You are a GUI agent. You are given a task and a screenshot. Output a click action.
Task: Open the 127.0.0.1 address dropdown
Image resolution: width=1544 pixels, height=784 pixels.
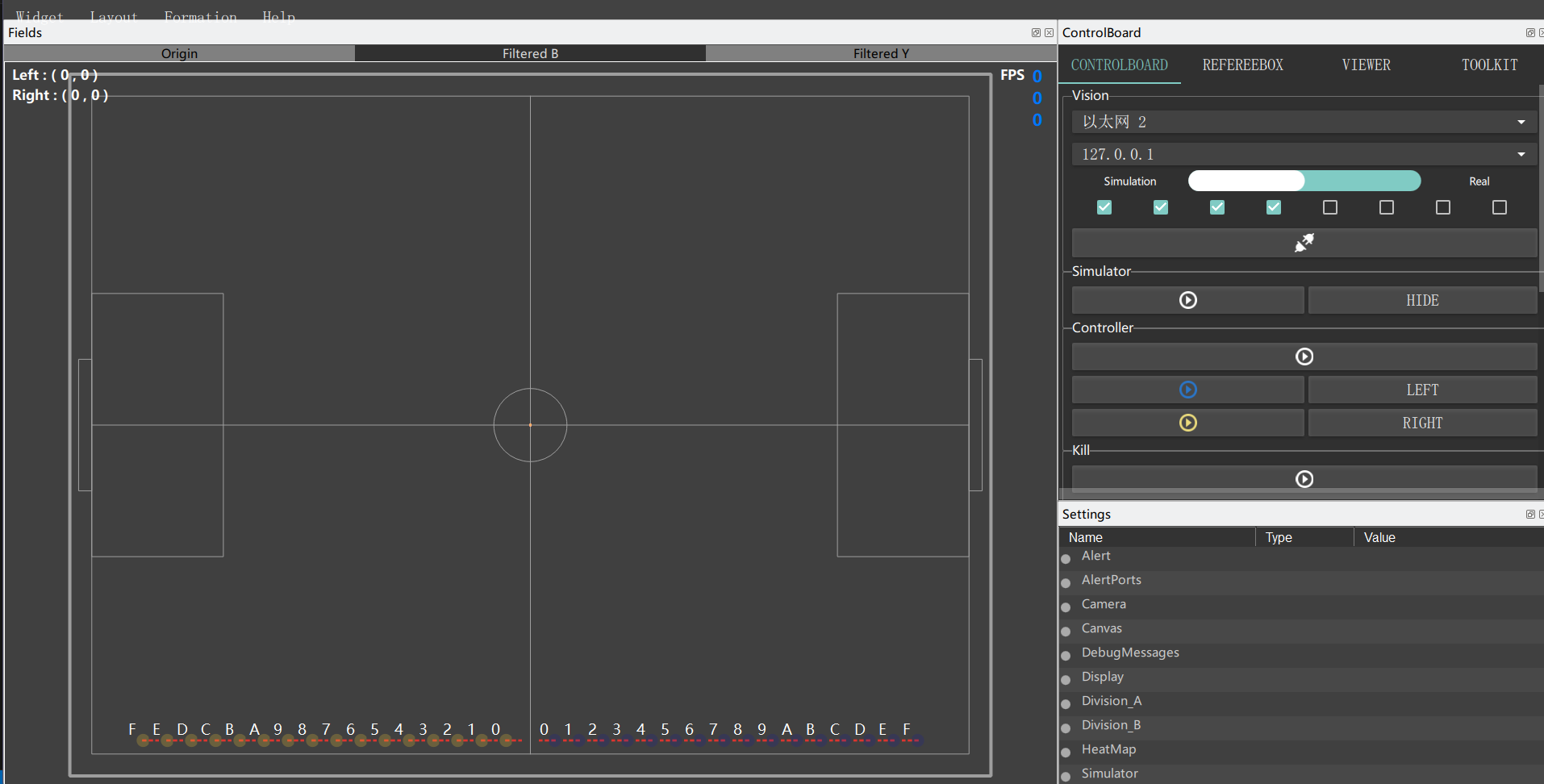click(x=1304, y=154)
